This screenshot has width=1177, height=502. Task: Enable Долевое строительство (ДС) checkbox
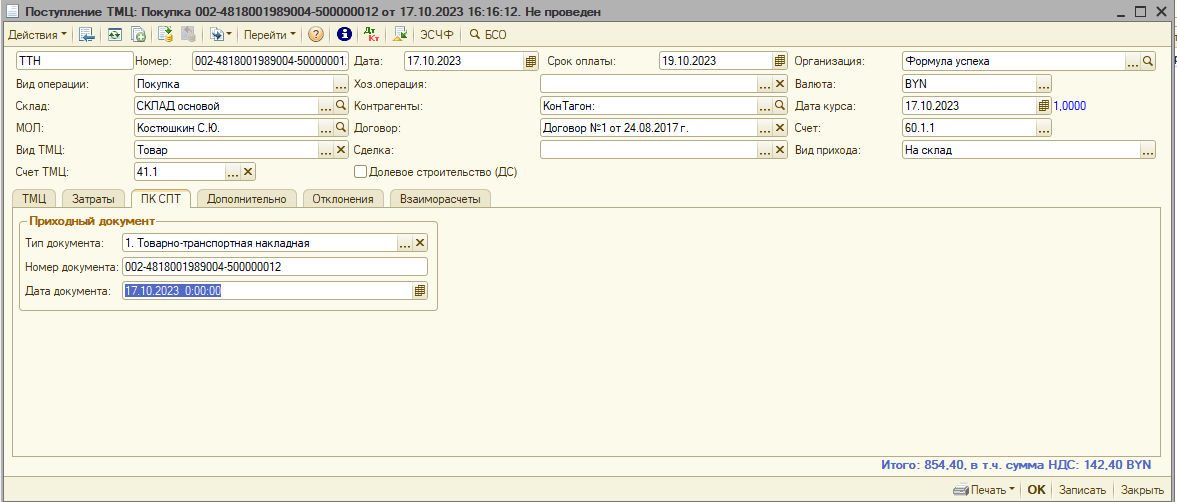361,172
